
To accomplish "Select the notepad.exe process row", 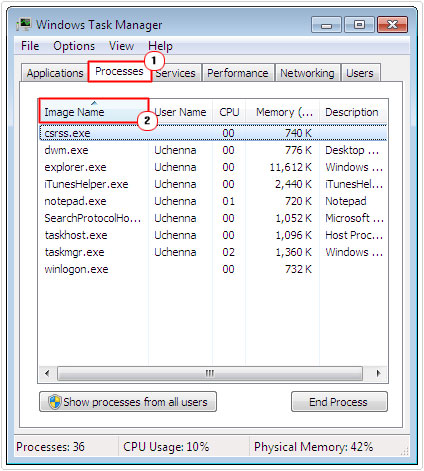I will coord(213,201).
